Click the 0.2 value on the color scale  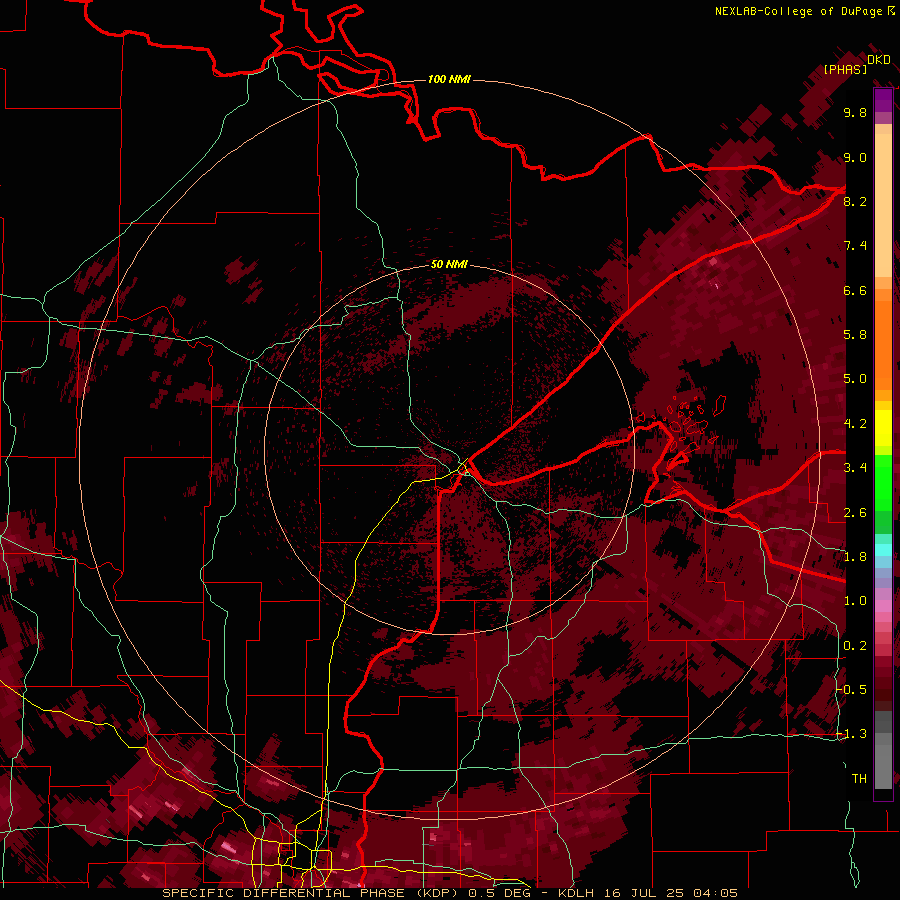point(855,645)
